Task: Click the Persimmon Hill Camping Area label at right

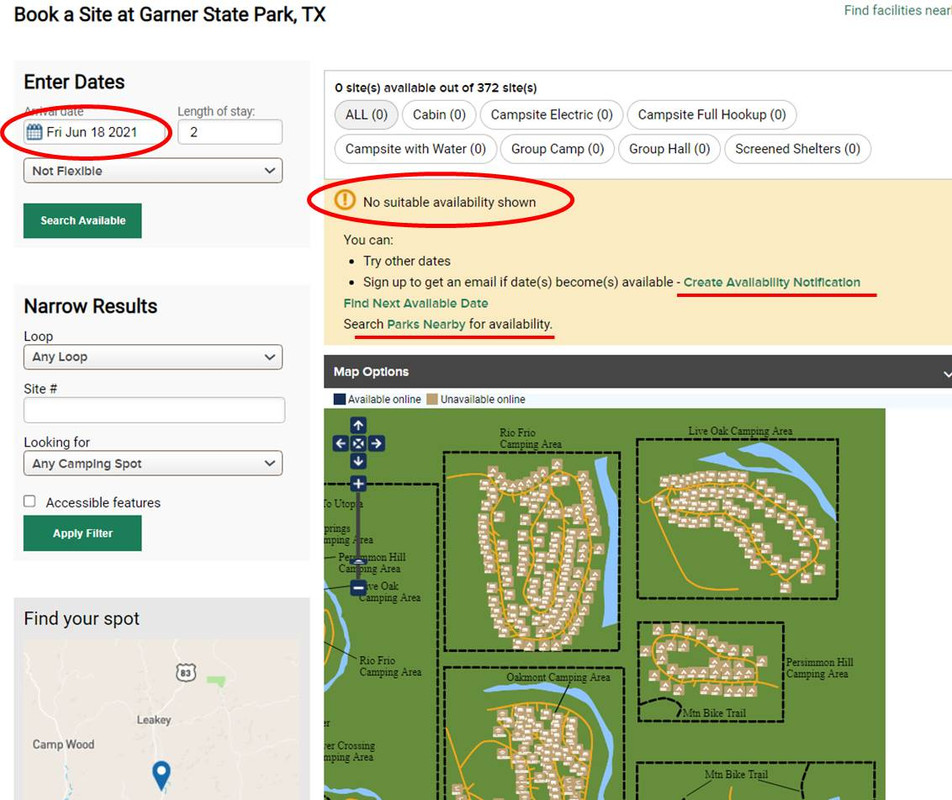Action: pyautogui.click(x=820, y=668)
